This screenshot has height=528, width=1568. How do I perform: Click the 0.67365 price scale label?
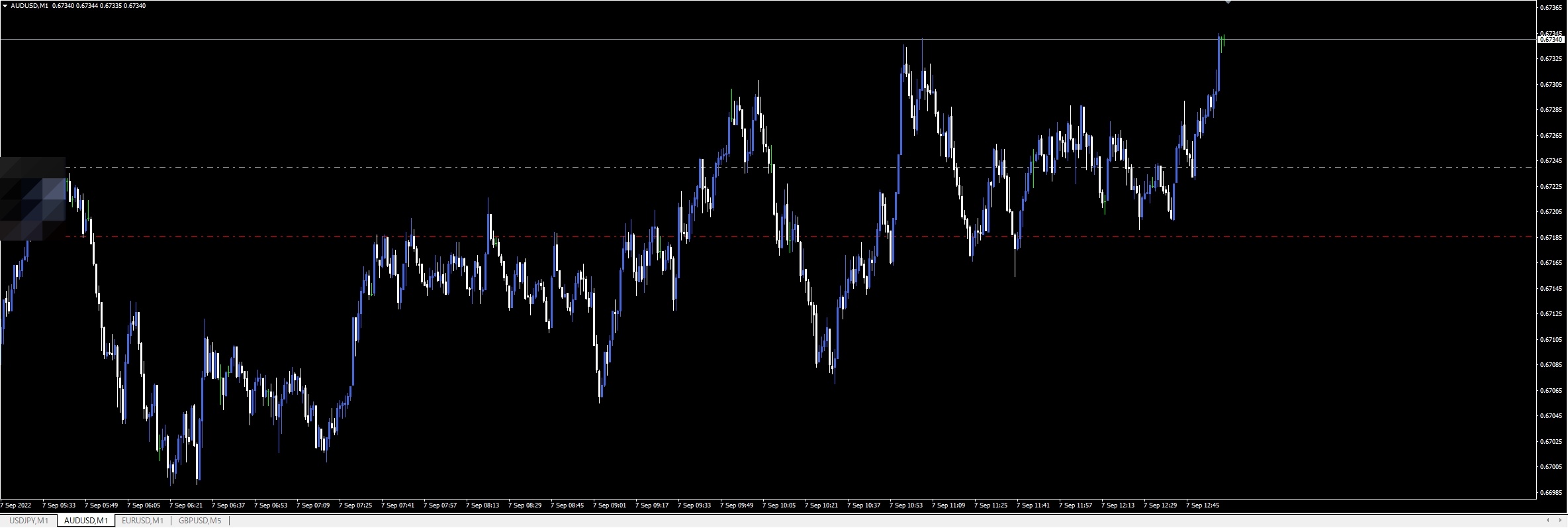point(1551,8)
